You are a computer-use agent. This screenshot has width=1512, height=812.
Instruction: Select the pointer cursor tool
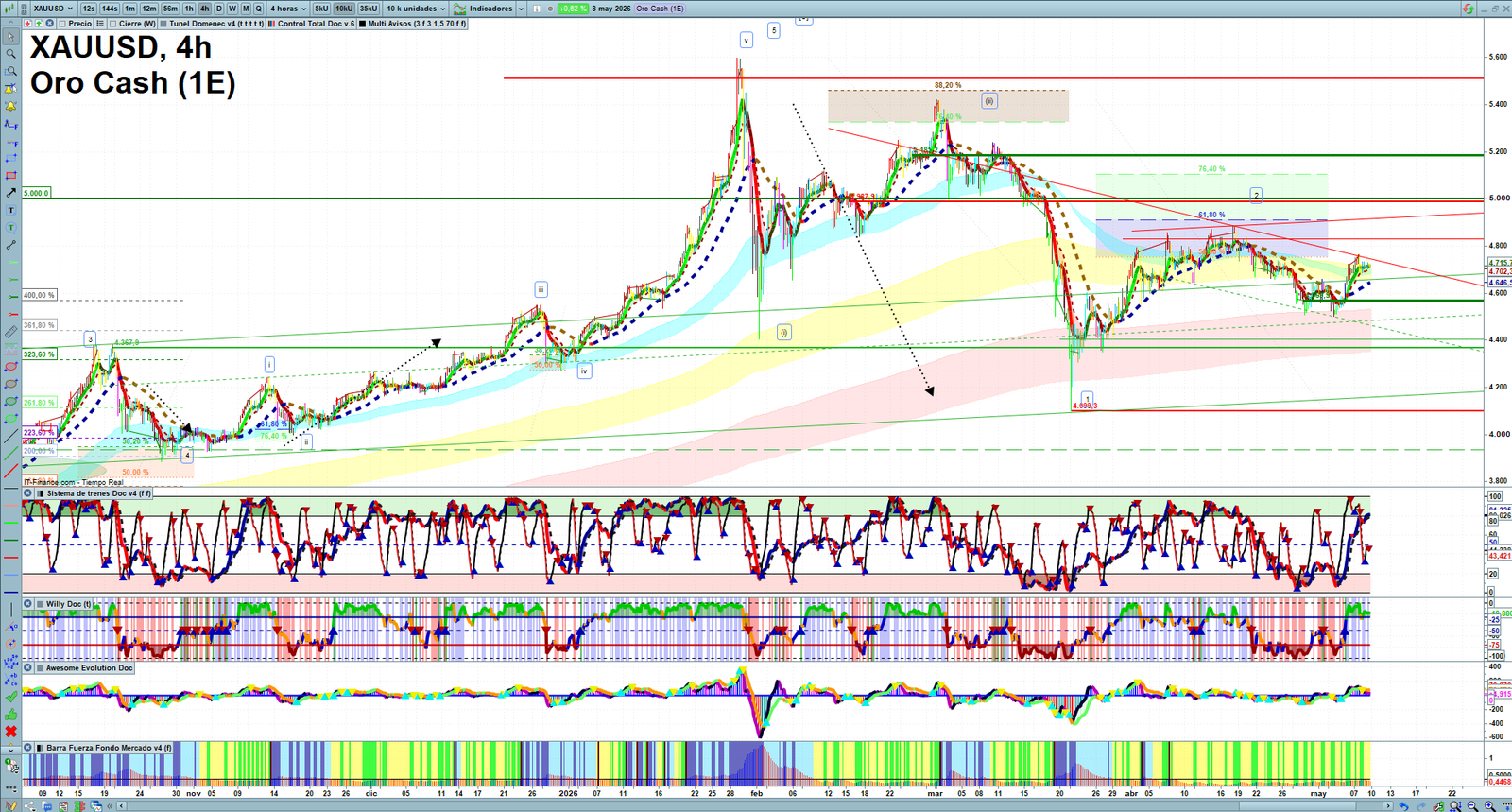pos(10,37)
